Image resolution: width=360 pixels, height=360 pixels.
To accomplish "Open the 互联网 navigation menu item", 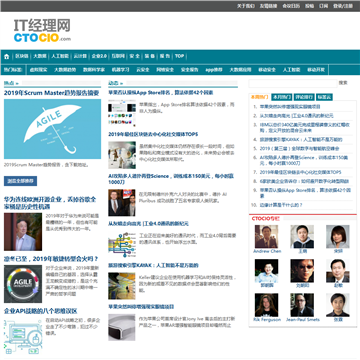I will pos(118,56).
